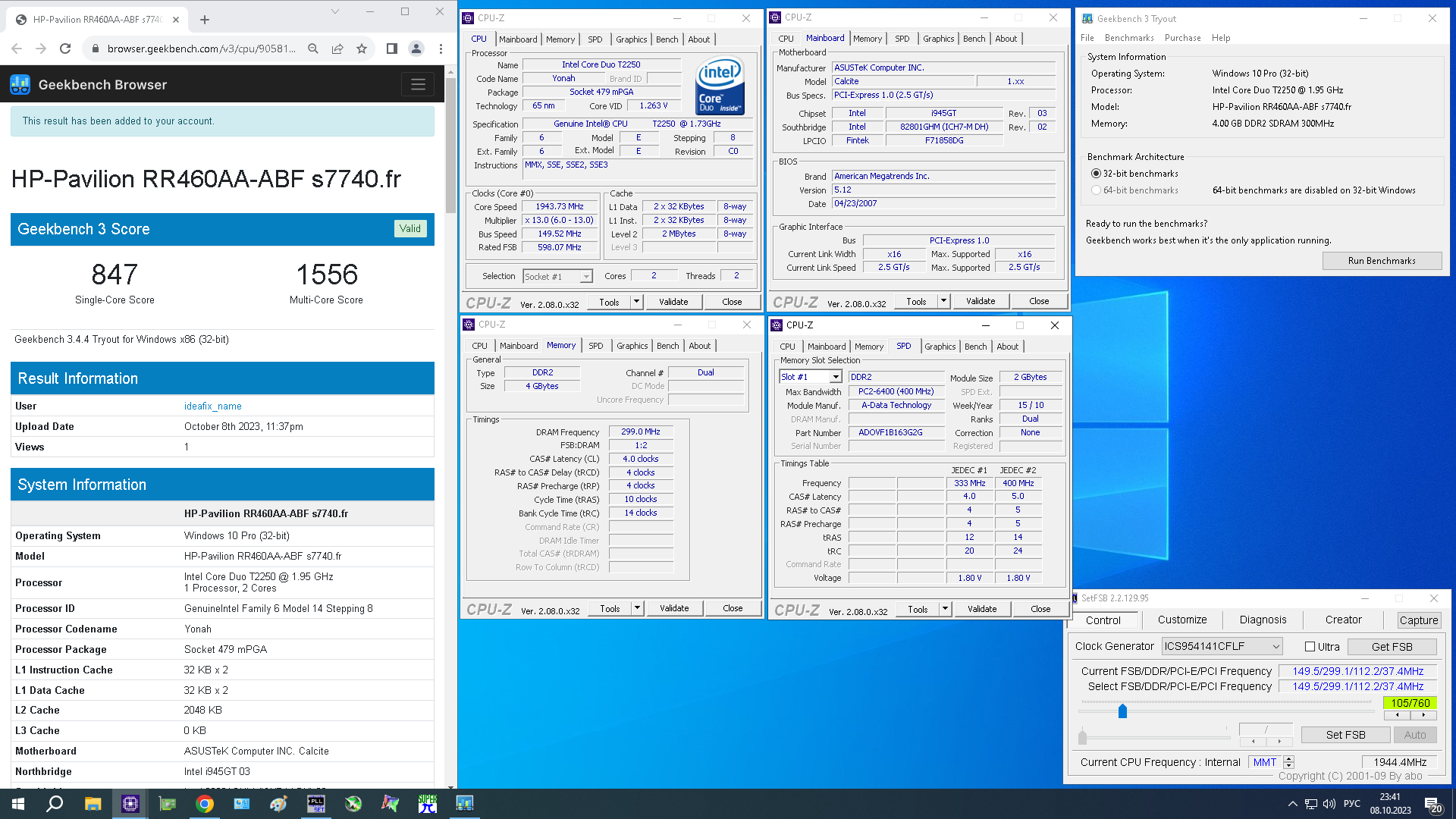Click the Run Benchmarks button
The width and height of the screenshot is (1456, 819).
(x=1382, y=261)
